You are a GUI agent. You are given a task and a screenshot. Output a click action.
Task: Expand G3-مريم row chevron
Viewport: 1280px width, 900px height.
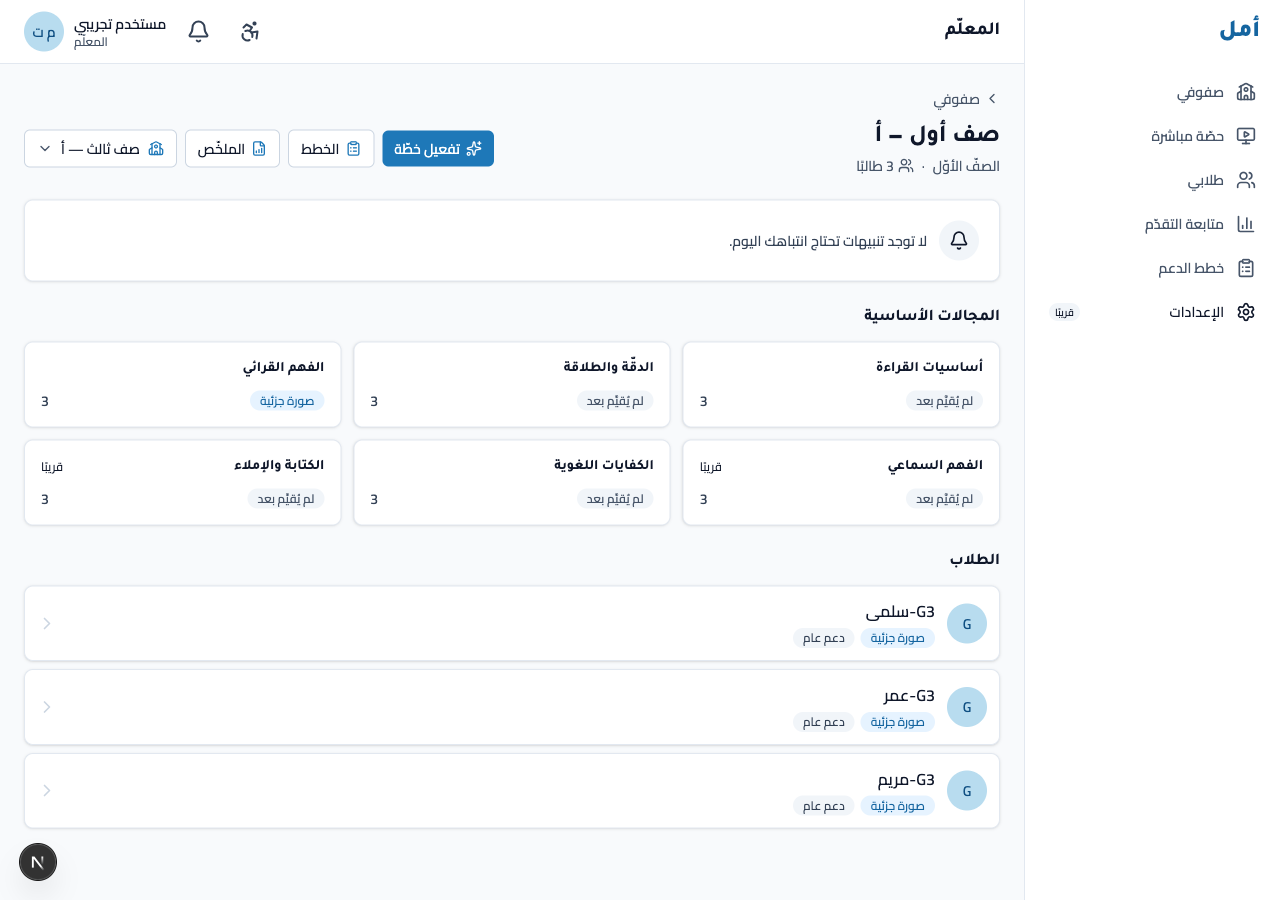47,790
